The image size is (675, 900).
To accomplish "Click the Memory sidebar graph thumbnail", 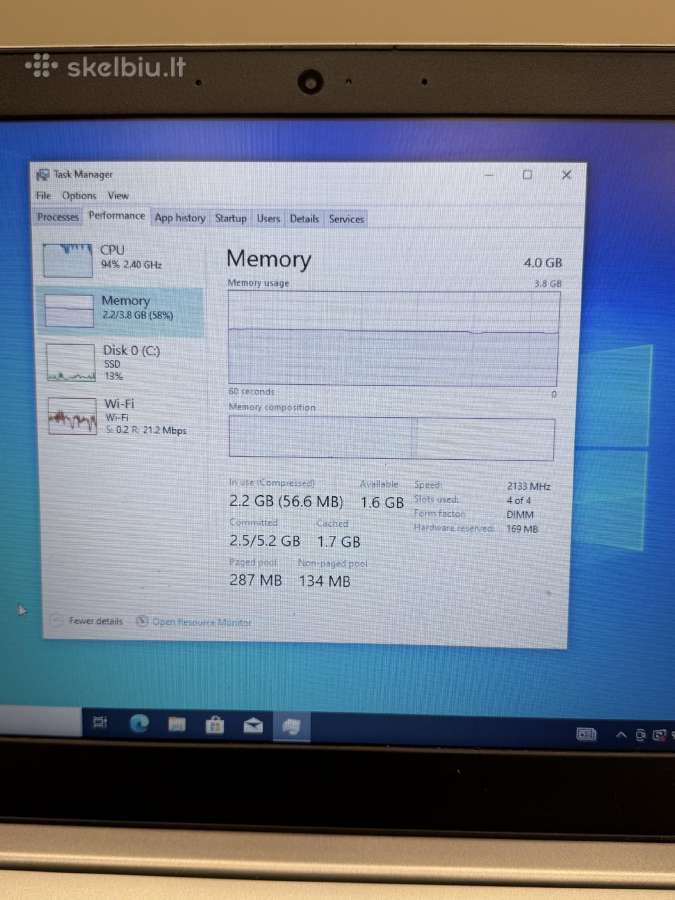I will tap(69, 311).
